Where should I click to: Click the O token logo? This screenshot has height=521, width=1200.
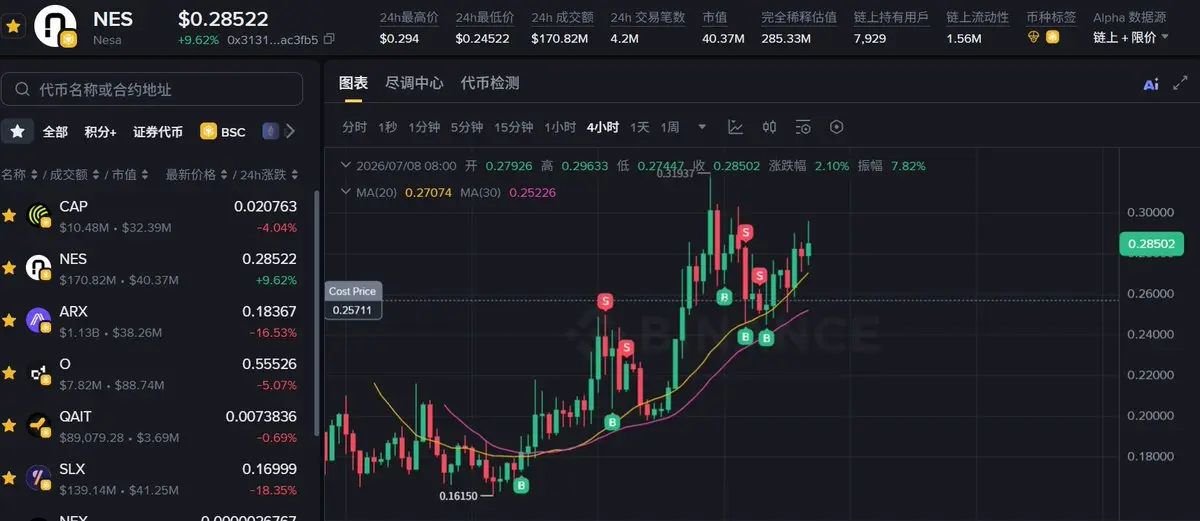(x=39, y=374)
